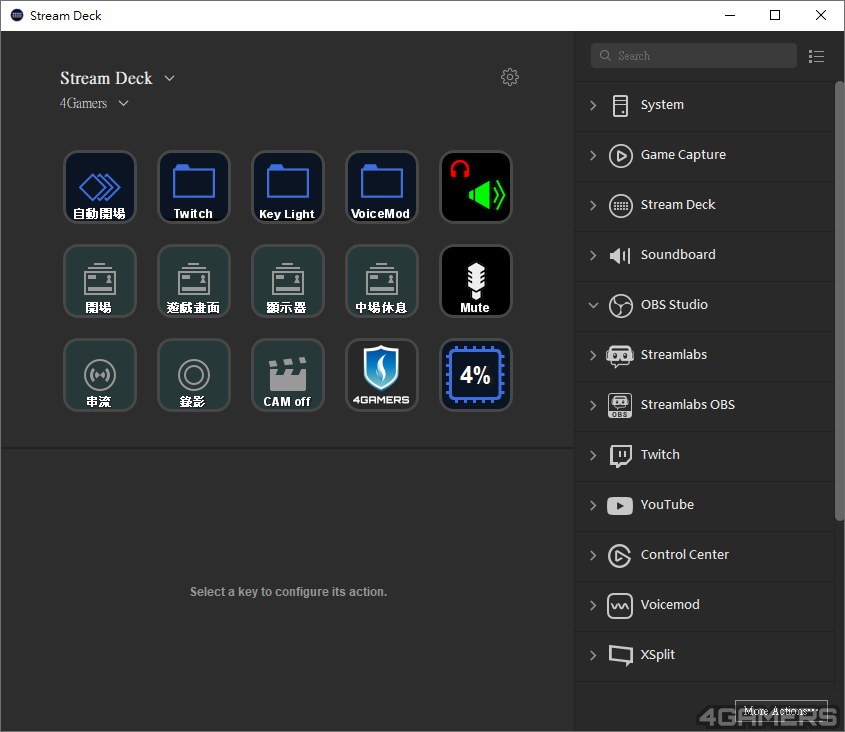The width and height of the screenshot is (845, 732).
Task: Open the VoiceMod folder key
Action: point(382,187)
